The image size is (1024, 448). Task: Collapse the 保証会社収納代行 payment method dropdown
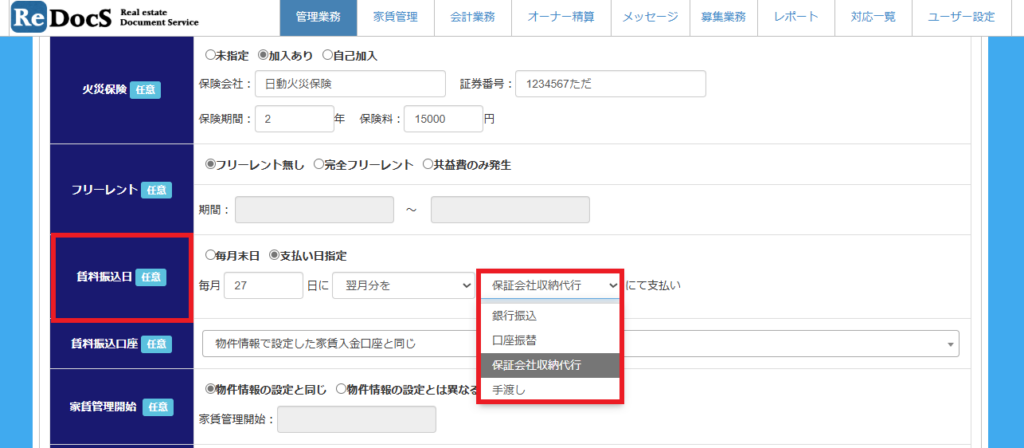pos(550,285)
